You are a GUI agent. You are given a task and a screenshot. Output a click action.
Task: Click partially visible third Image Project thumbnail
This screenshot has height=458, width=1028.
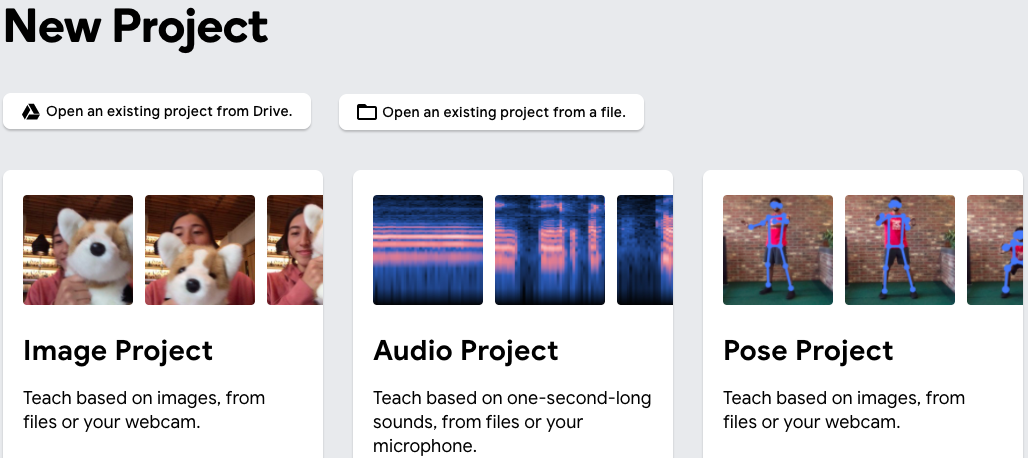coord(295,250)
